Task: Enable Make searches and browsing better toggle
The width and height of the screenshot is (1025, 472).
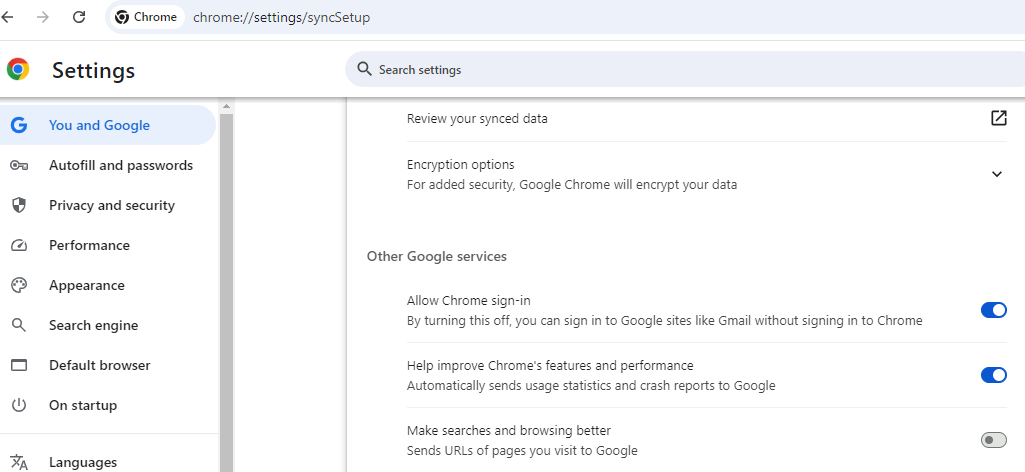Action: click(x=993, y=440)
